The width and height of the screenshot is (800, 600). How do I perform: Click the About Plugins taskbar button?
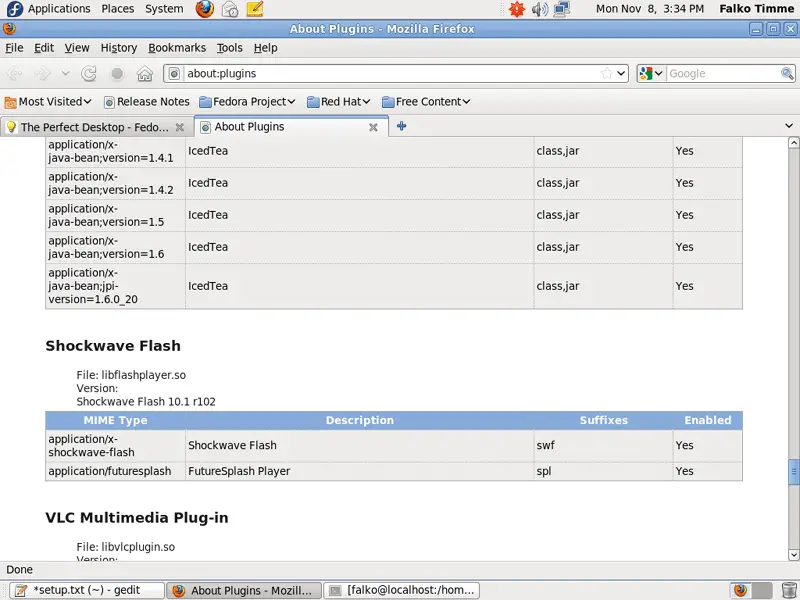point(244,591)
